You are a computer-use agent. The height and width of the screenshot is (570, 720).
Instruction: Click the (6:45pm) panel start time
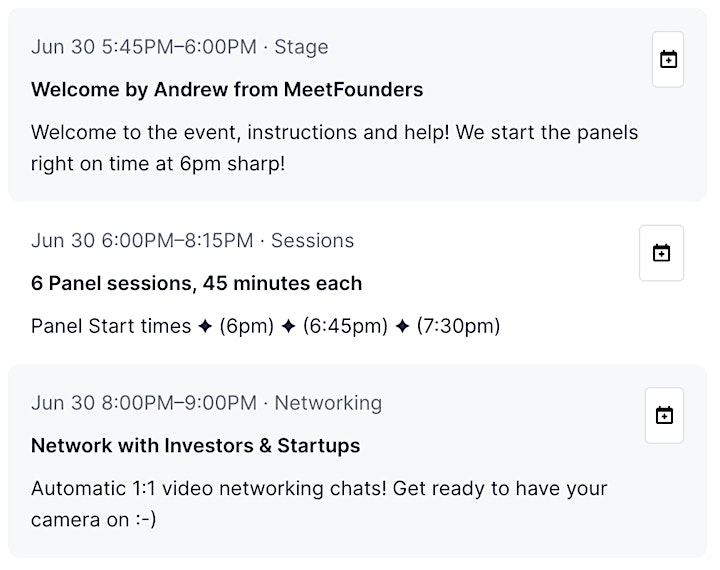click(345, 326)
